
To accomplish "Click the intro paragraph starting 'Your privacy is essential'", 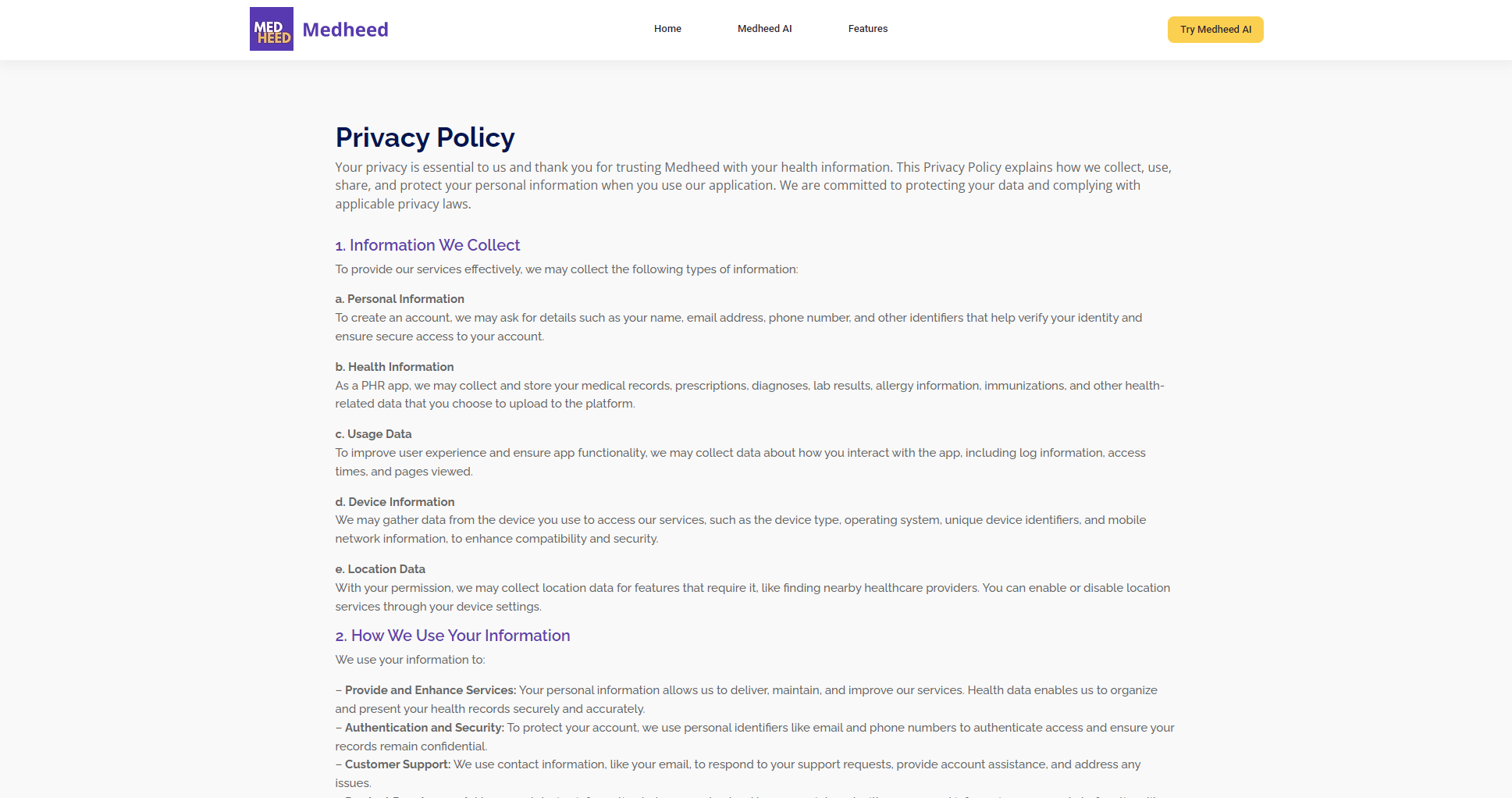I will click(752, 185).
